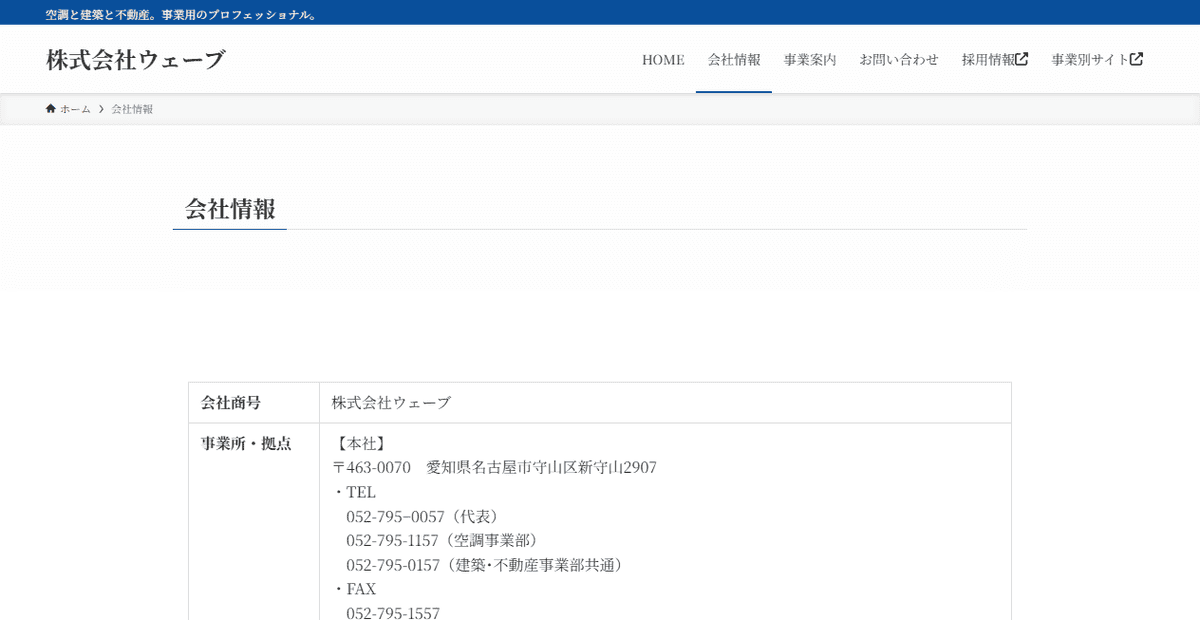This screenshot has width=1200, height=620.
Task: Click the active 会社情報 navigation item
Action: (733, 59)
